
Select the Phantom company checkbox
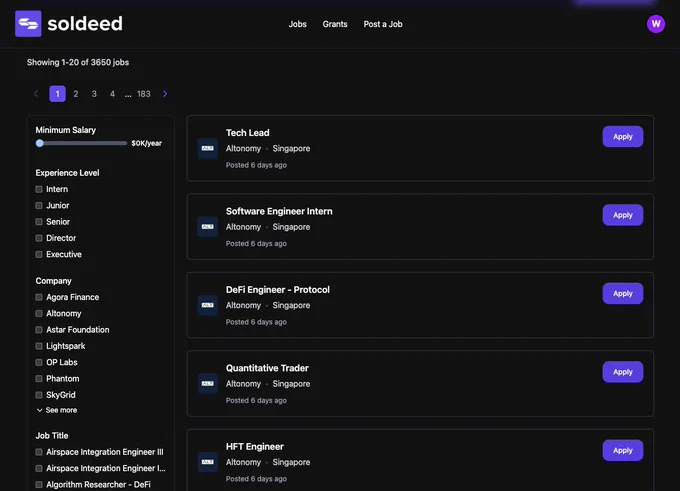pyautogui.click(x=39, y=379)
